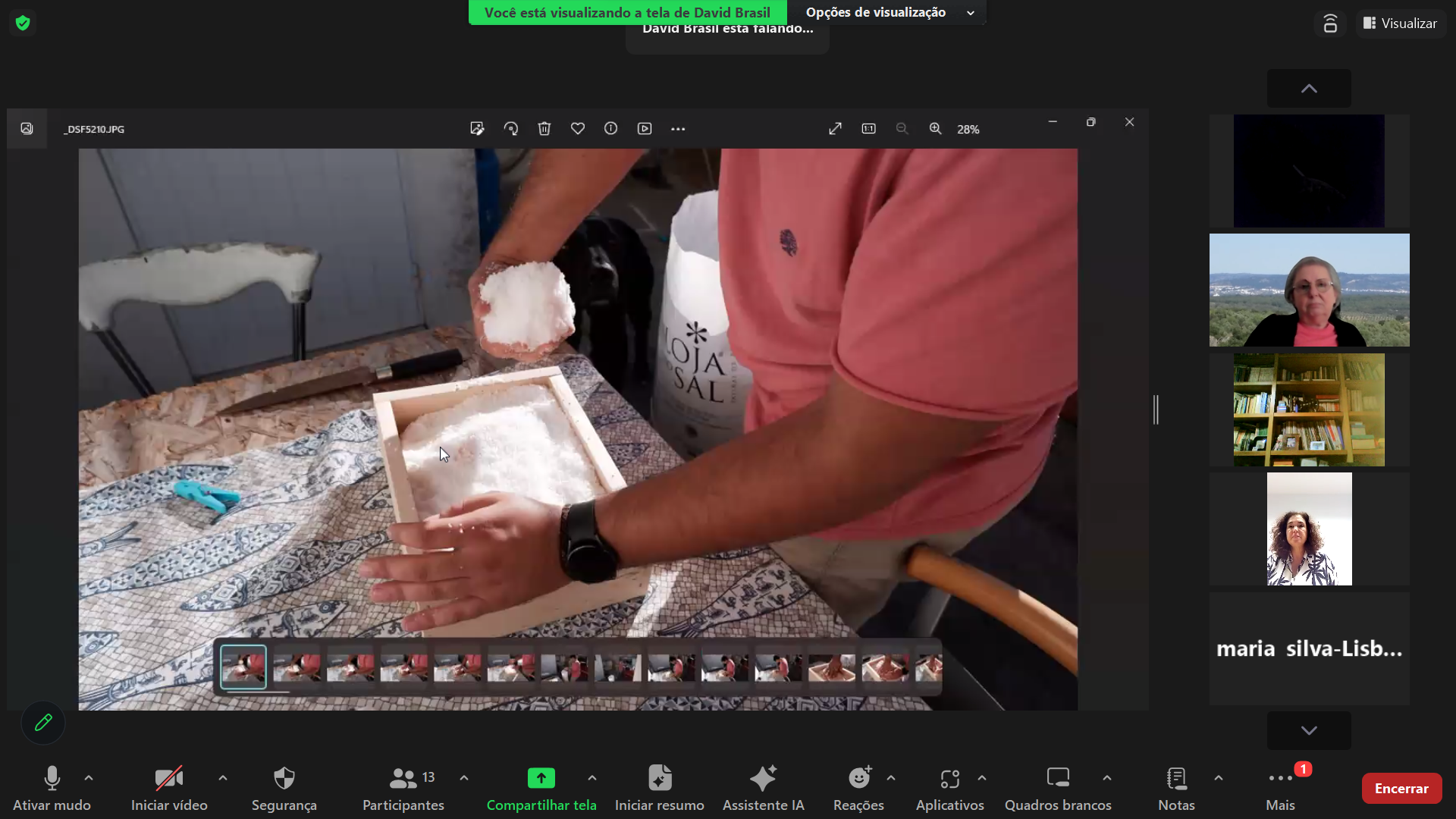
Task: Turn on camera with Iniciar vídeo
Action: tap(168, 778)
